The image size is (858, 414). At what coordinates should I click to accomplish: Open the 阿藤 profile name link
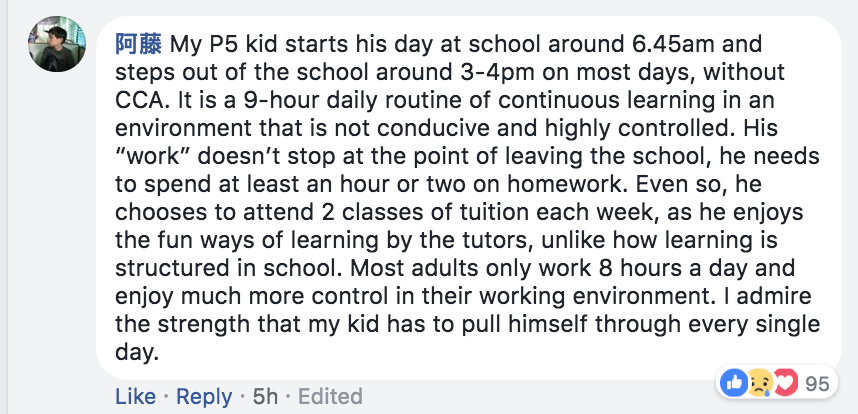[138, 44]
